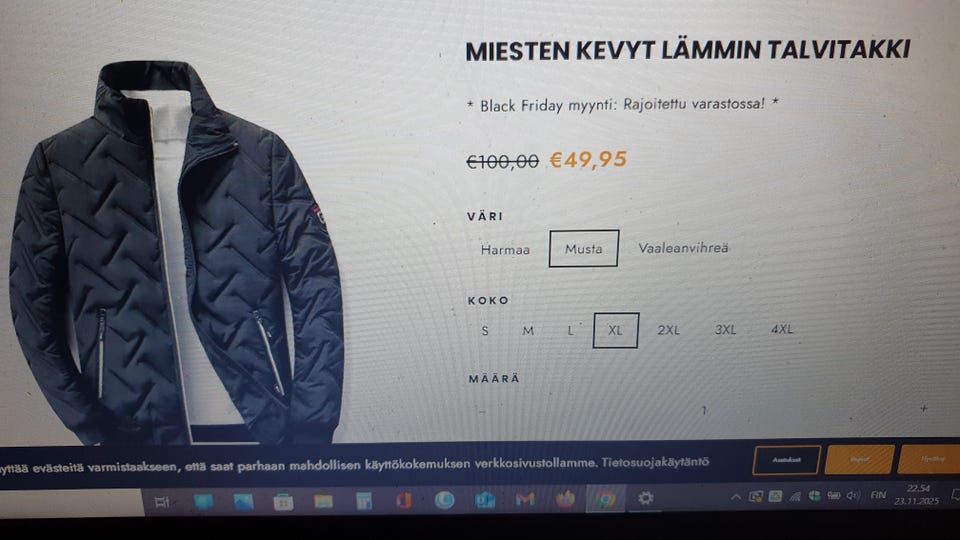Open Windows Settings gear icon
Viewport: 960px width, 540px height.
pos(645,498)
